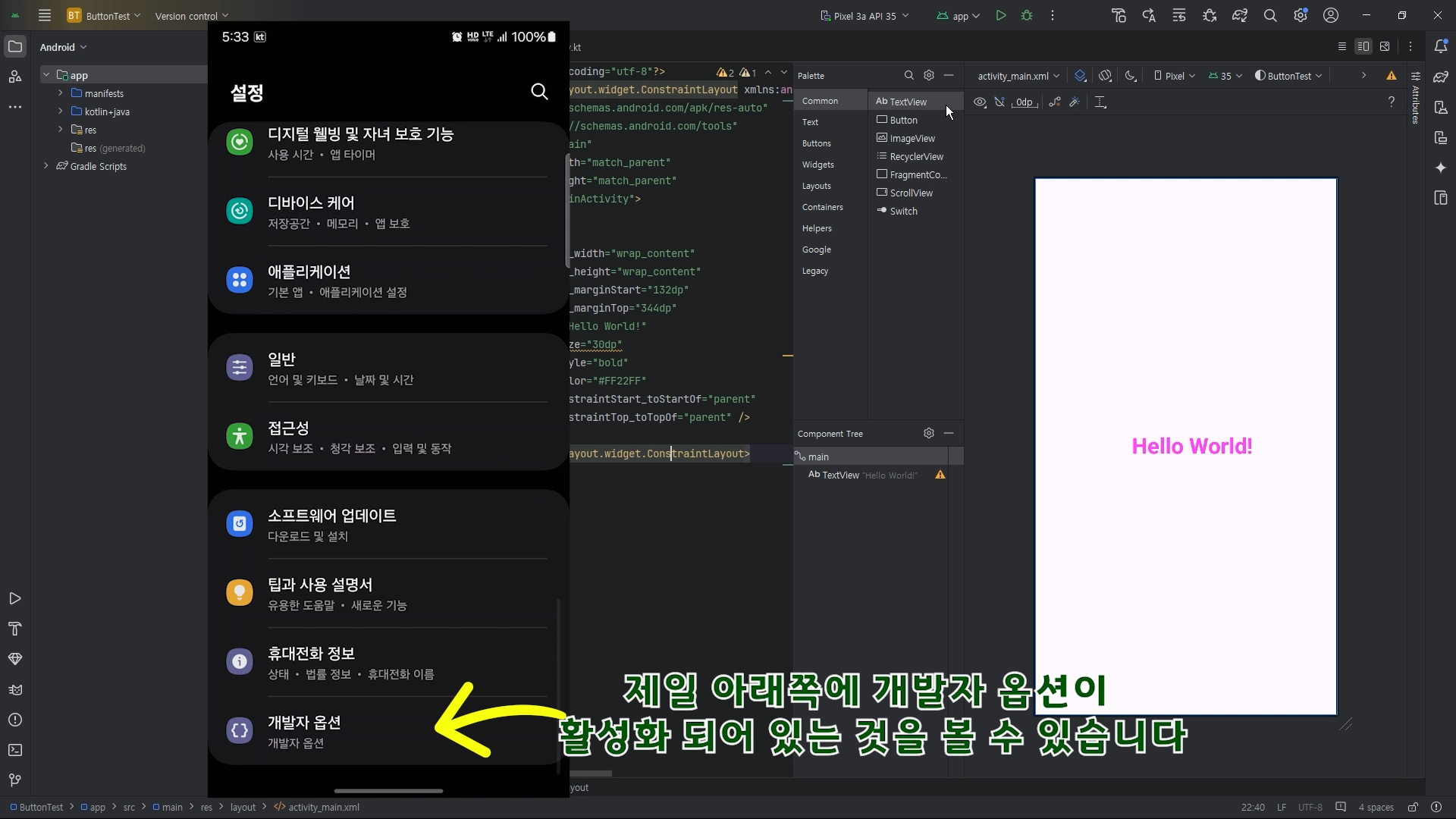Toggle night mode moon icon
1456x819 pixels.
click(x=1131, y=75)
